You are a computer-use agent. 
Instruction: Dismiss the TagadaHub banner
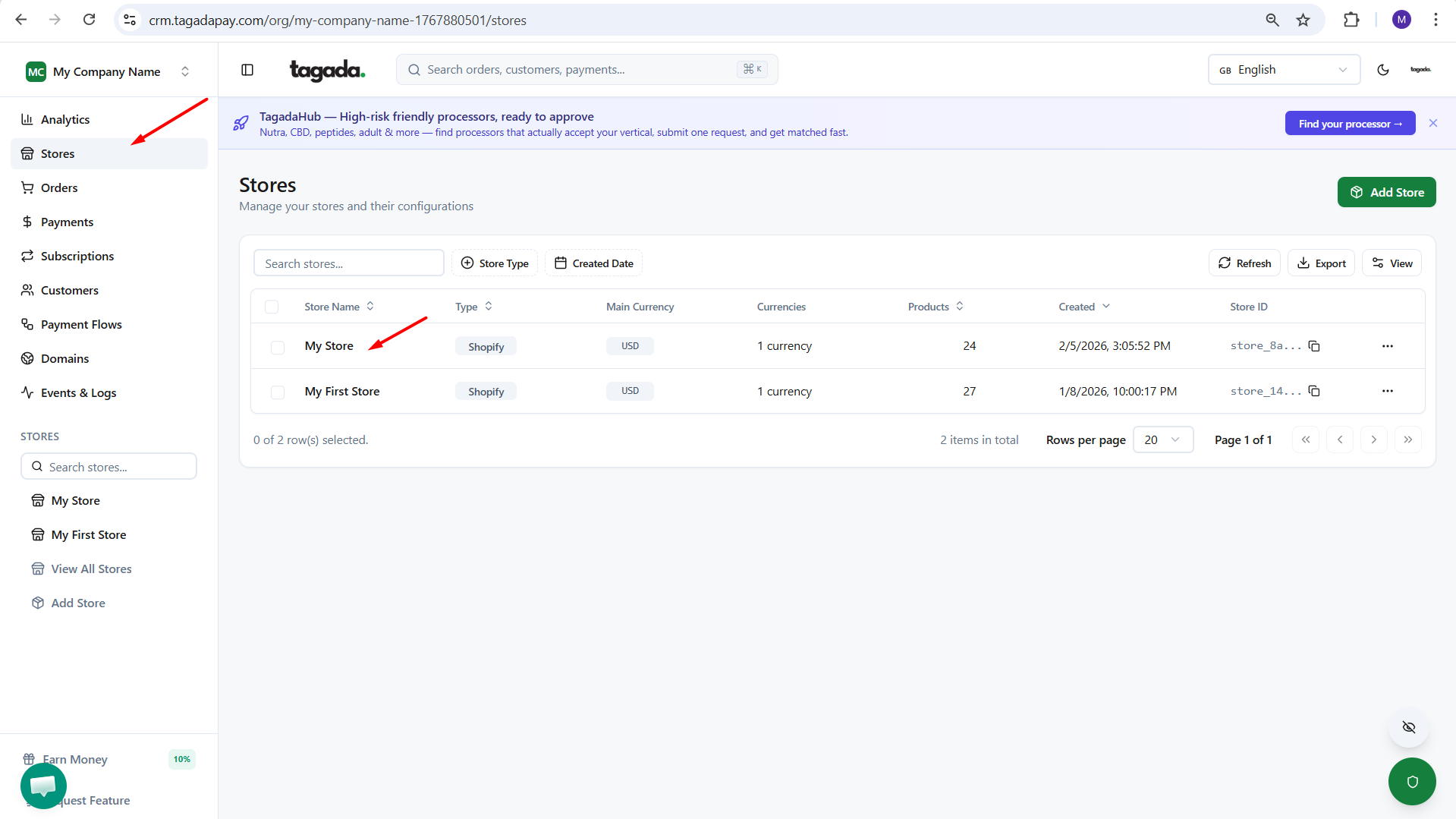click(1432, 123)
